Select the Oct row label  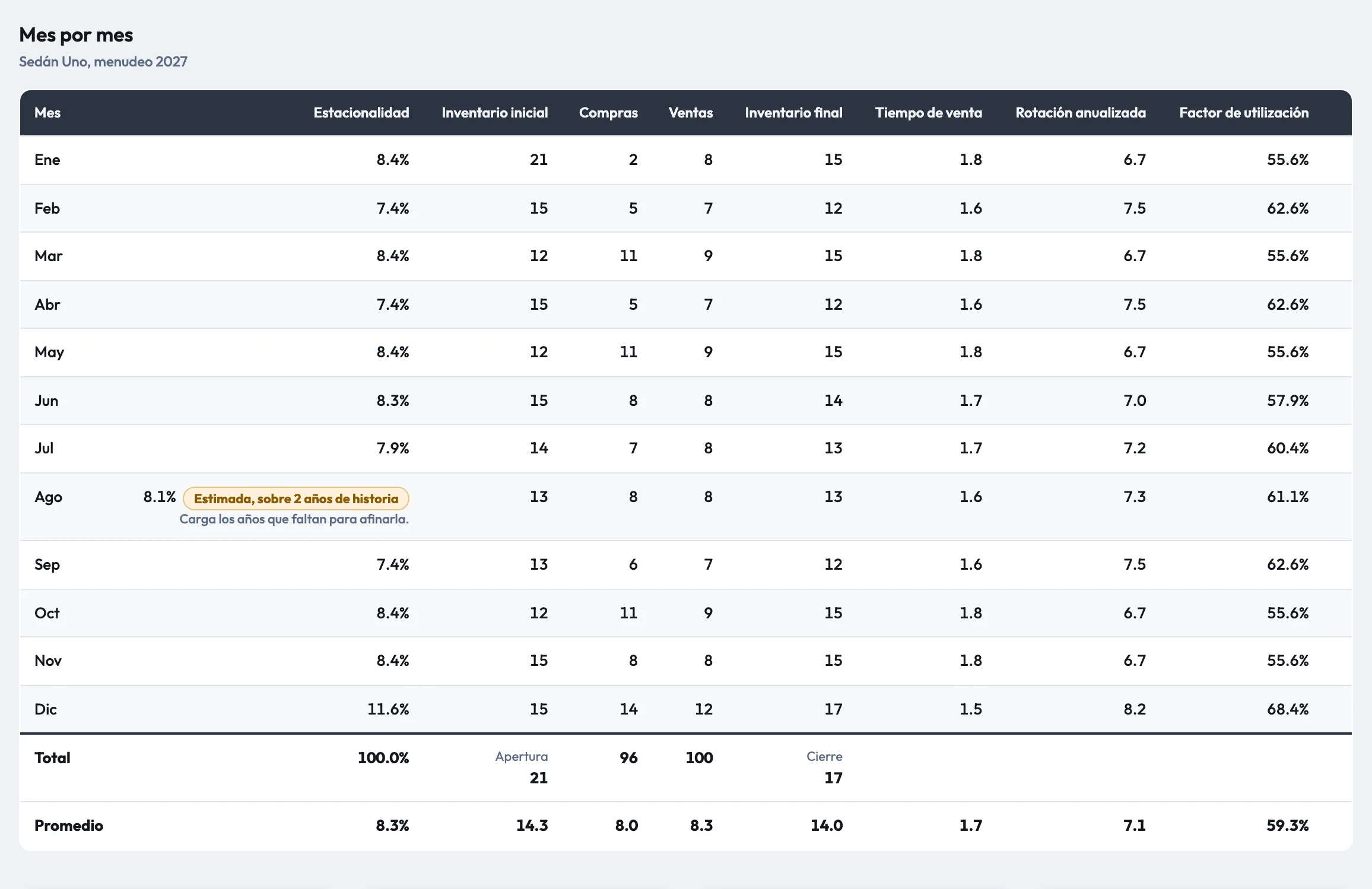(x=47, y=613)
